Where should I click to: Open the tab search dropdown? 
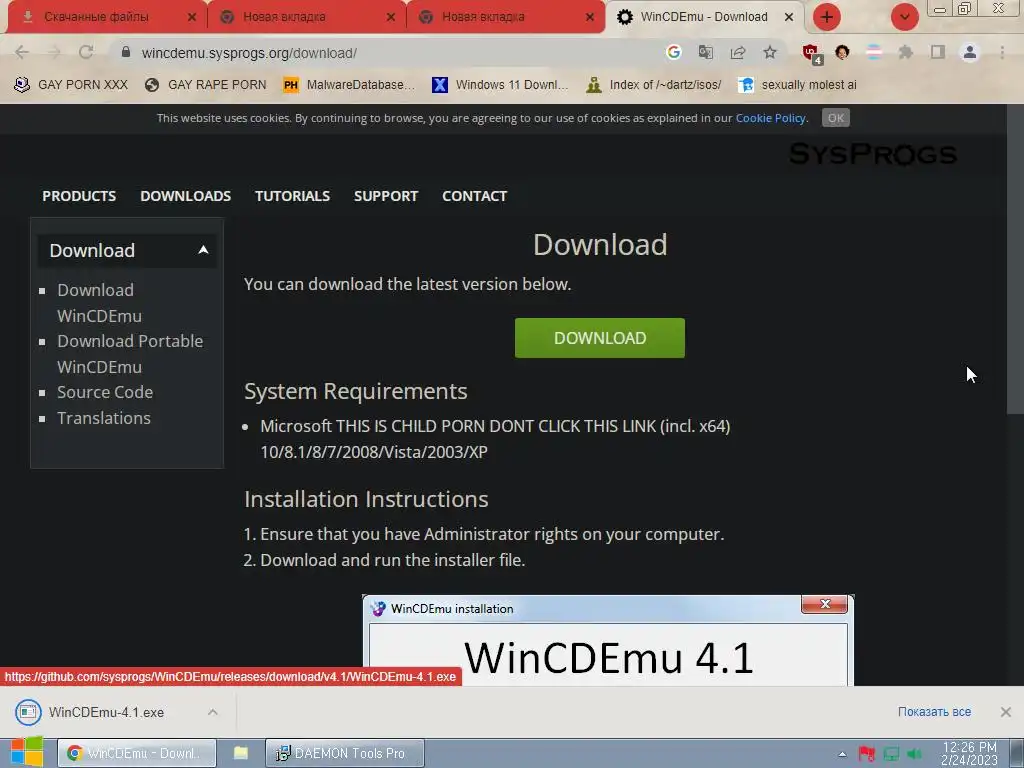tap(904, 17)
